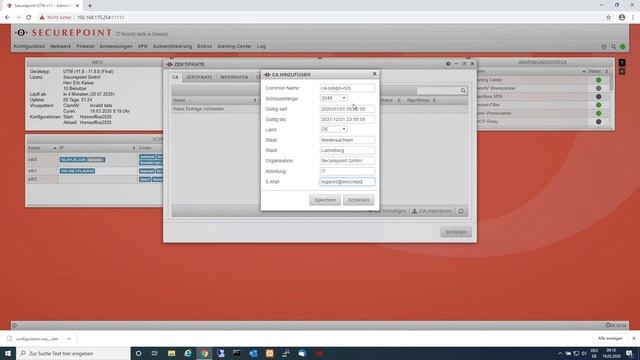The height and width of the screenshot is (360, 640).
Task: Click the Status column header in Anwendungsstatus
Action: click(598, 71)
